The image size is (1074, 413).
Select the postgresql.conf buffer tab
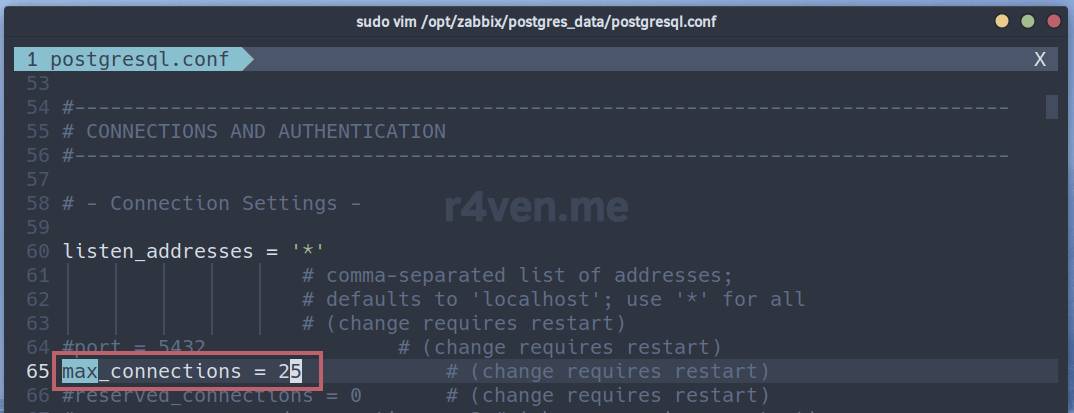point(127,59)
